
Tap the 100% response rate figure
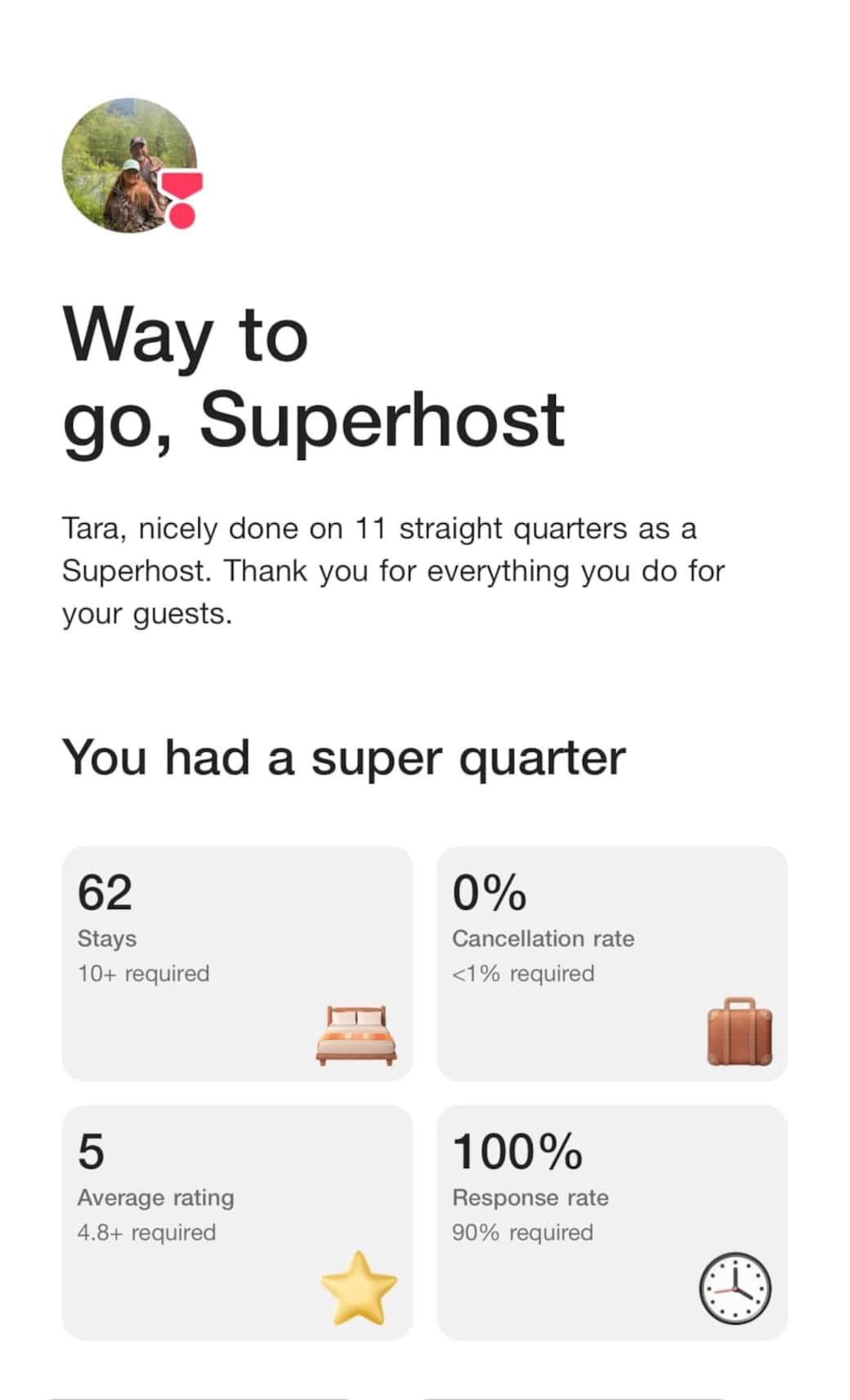coord(517,1151)
